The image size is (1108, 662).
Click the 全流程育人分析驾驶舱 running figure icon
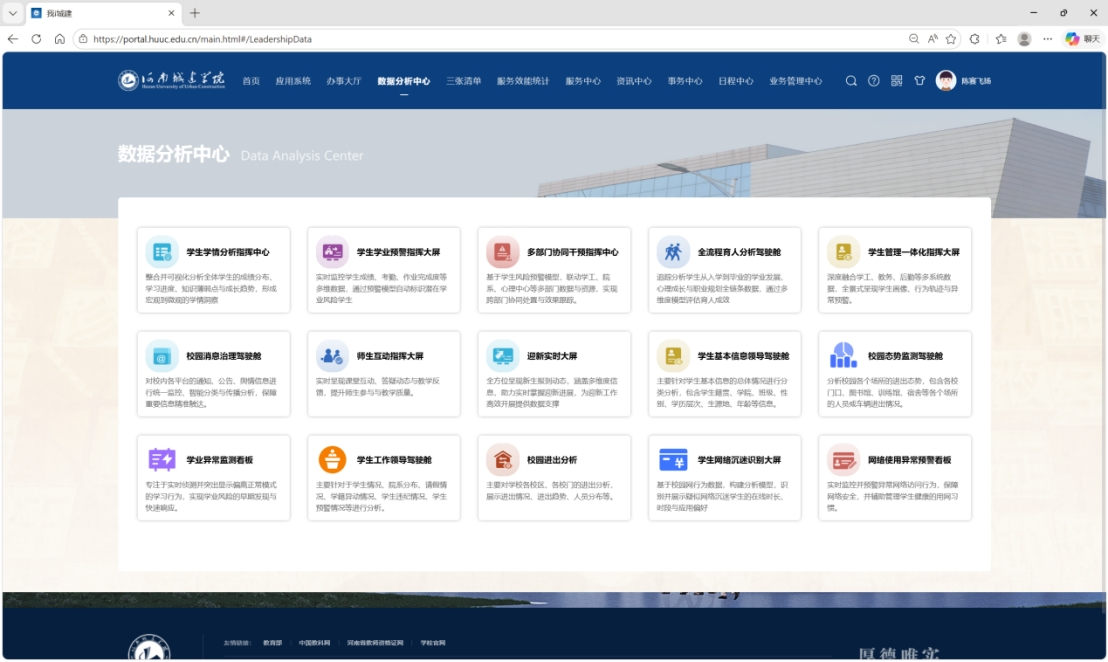tap(673, 252)
